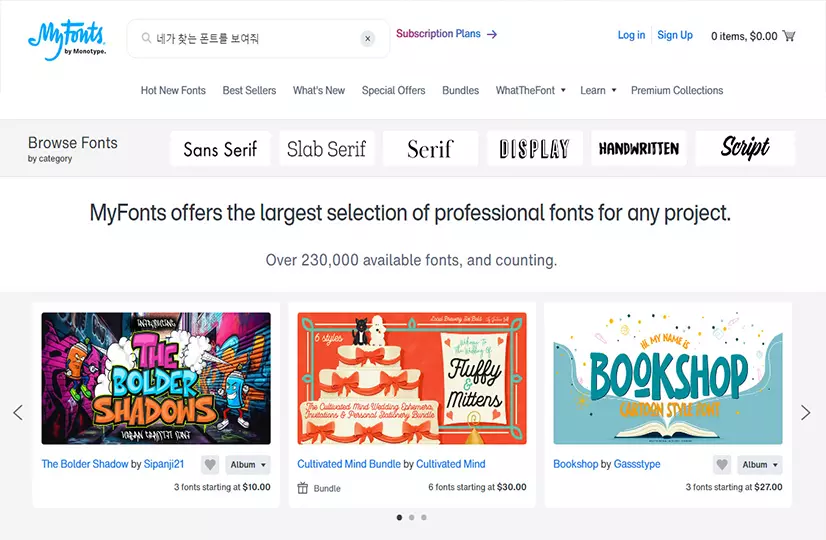Image resolution: width=826 pixels, height=540 pixels.
Task: Open Cultivated Mind Bundle link
Action: coord(349,464)
